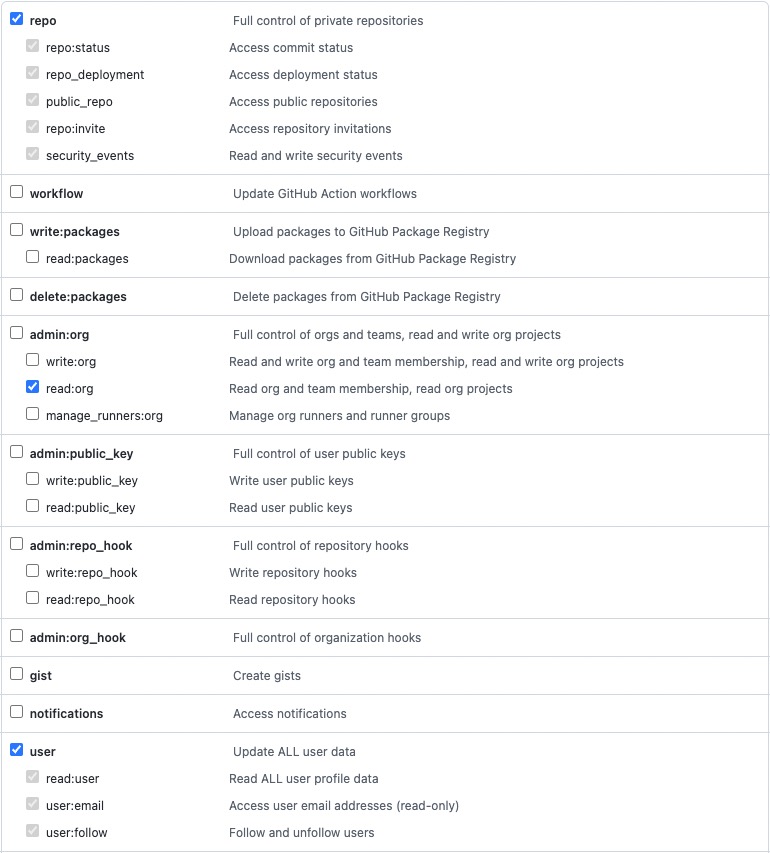Enable read:public_key scope

33,506
